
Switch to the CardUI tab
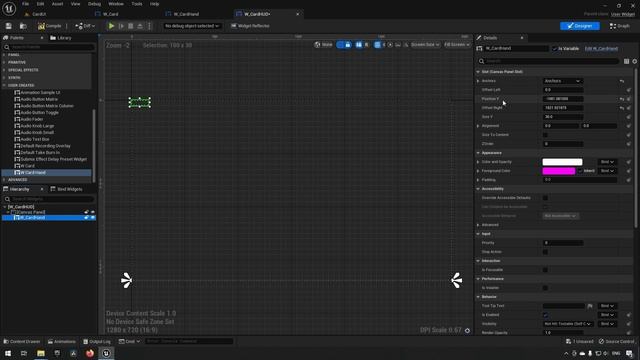point(39,14)
